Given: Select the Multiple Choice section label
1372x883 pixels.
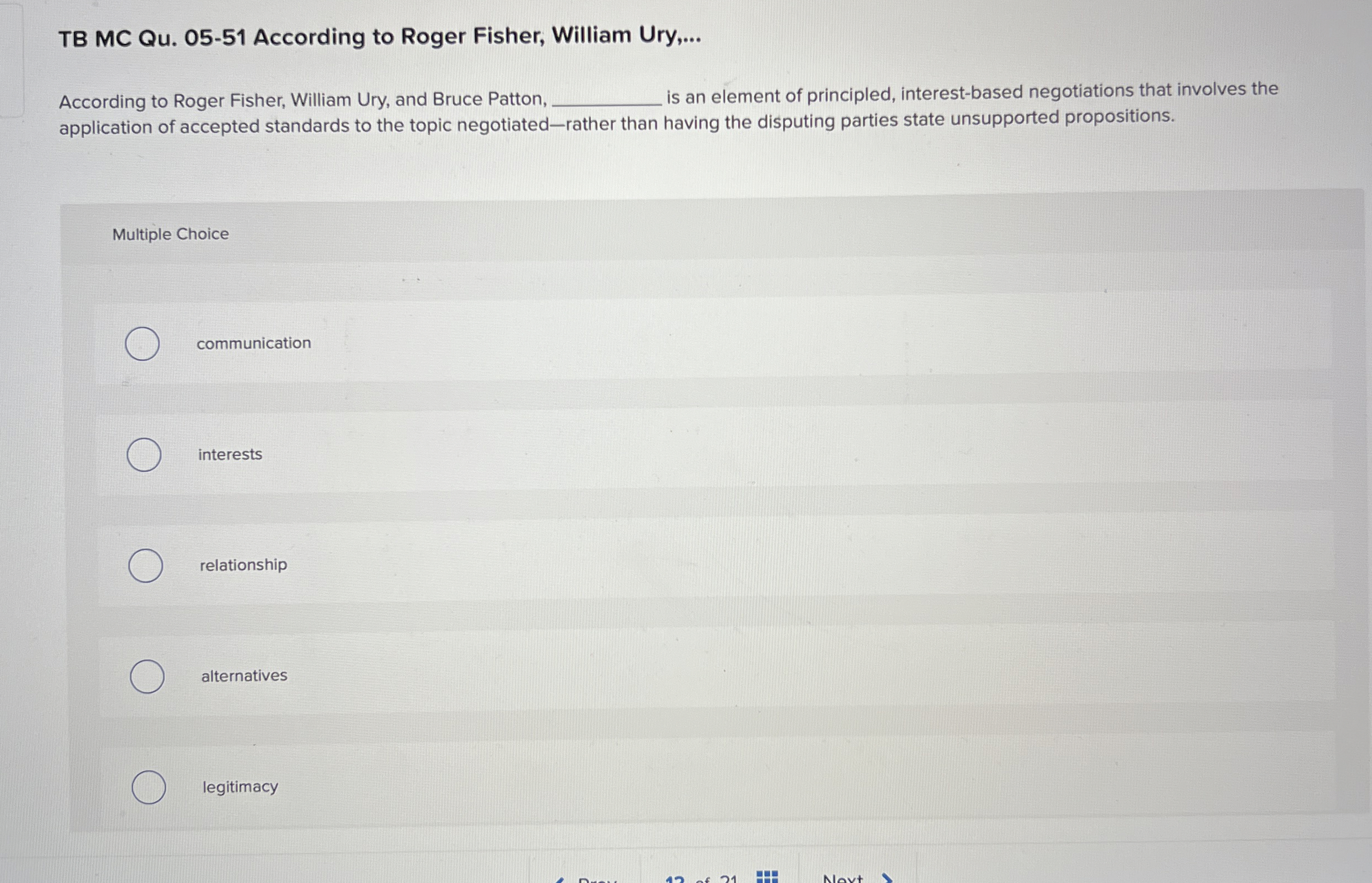Looking at the screenshot, I should click(170, 233).
